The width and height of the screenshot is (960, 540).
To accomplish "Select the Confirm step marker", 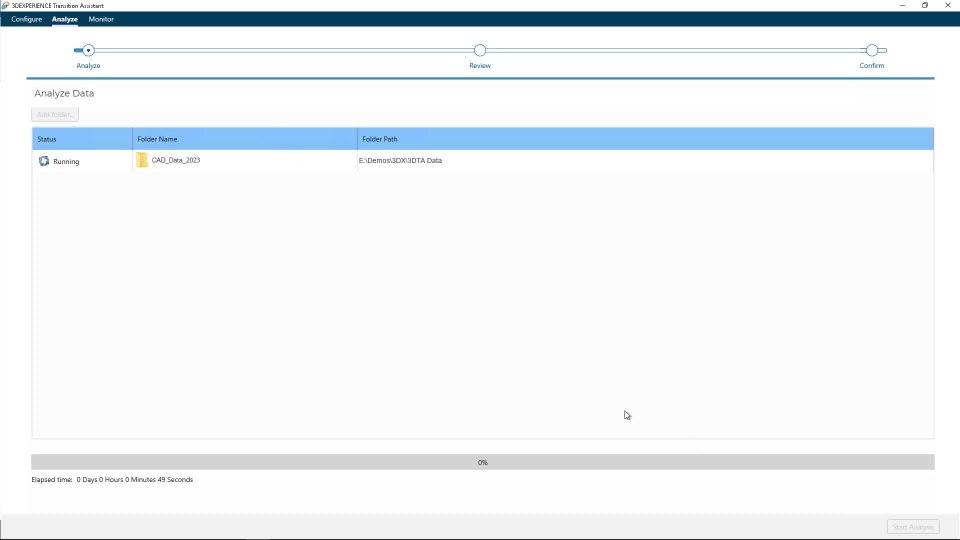I will pos(872,50).
